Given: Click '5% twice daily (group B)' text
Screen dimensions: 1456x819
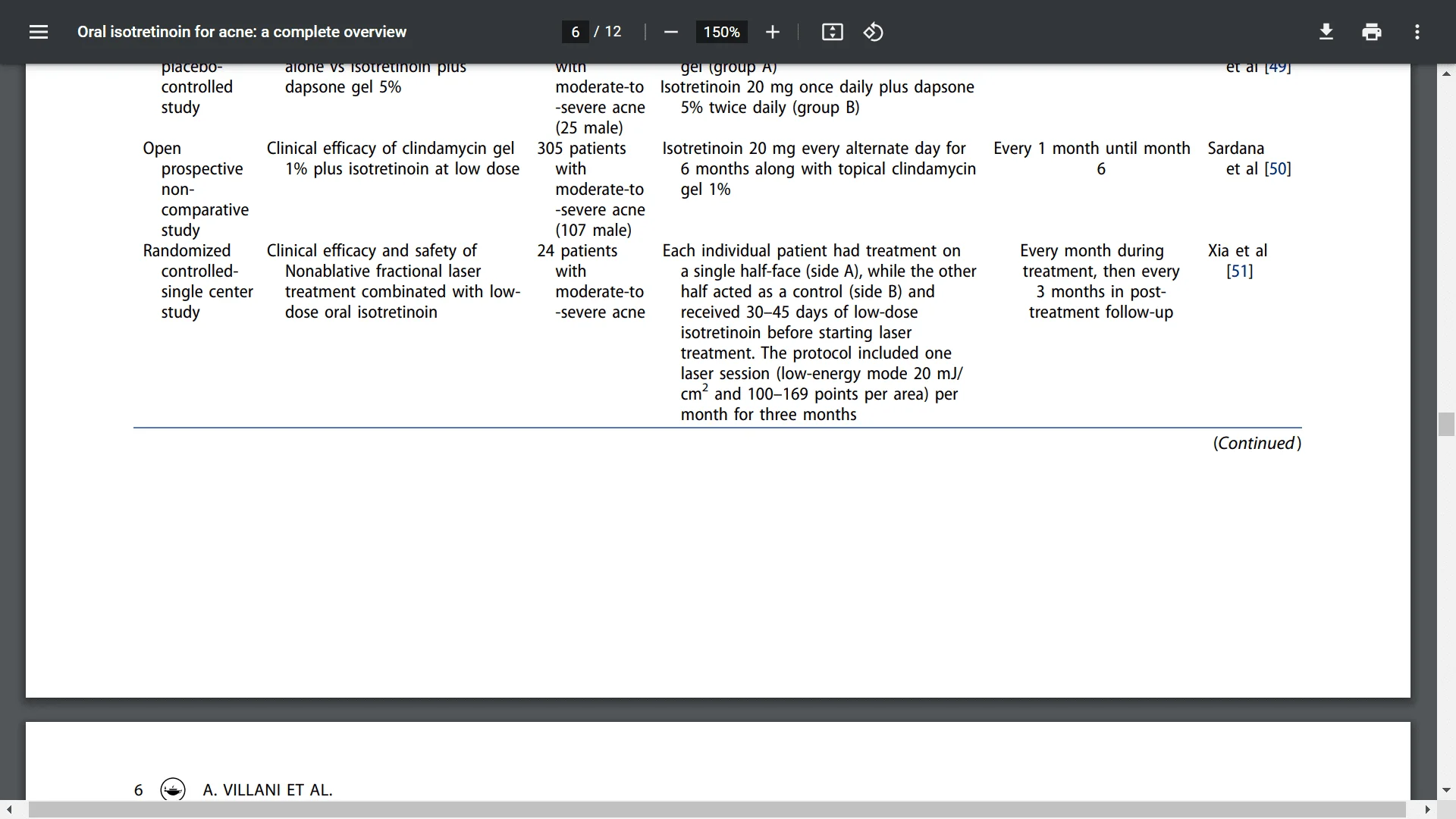Looking at the screenshot, I should pos(770,108).
